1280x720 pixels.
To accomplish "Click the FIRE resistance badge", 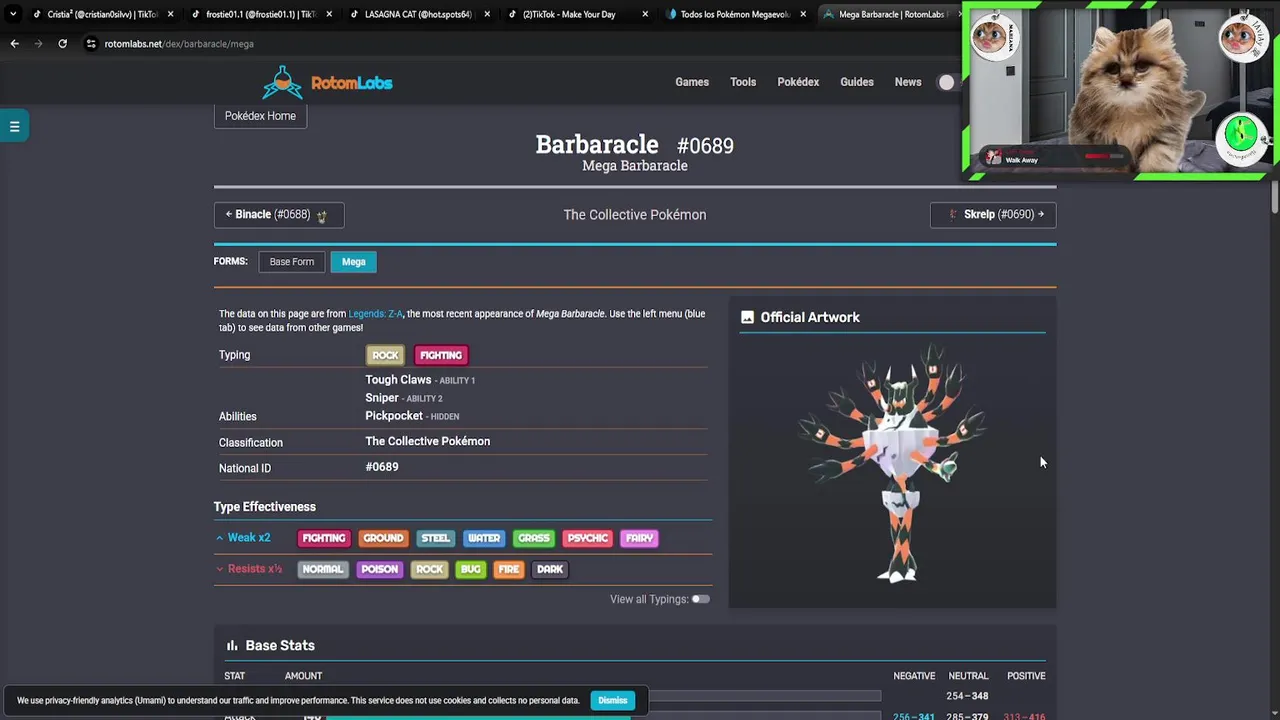I will 509,569.
